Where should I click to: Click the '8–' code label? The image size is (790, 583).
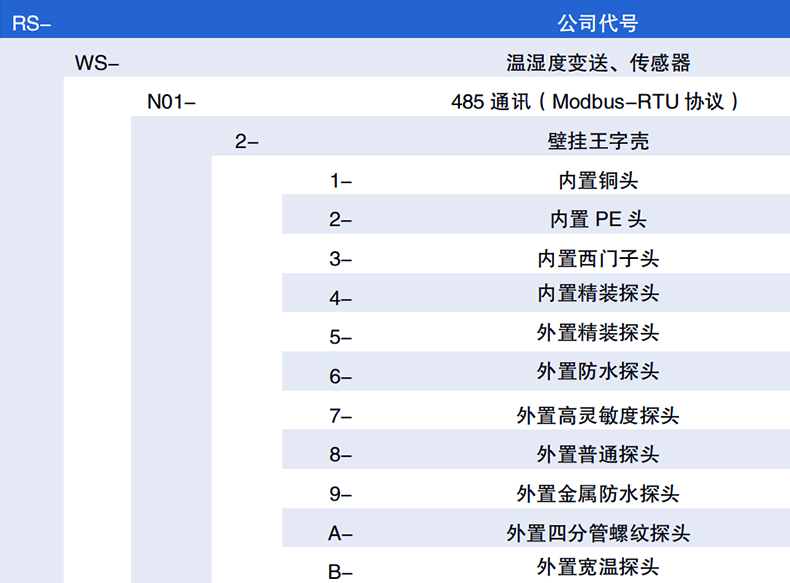(x=341, y=455)
